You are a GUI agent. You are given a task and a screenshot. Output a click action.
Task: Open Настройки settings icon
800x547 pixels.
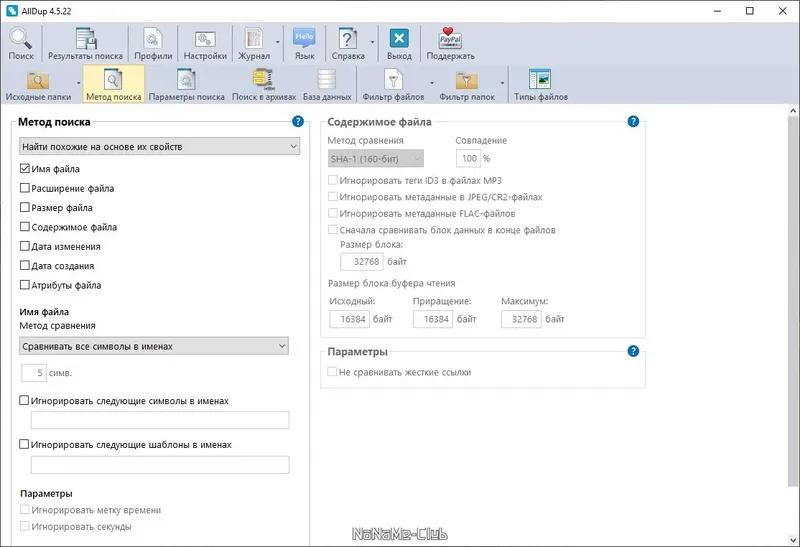(x=205, y=44)
